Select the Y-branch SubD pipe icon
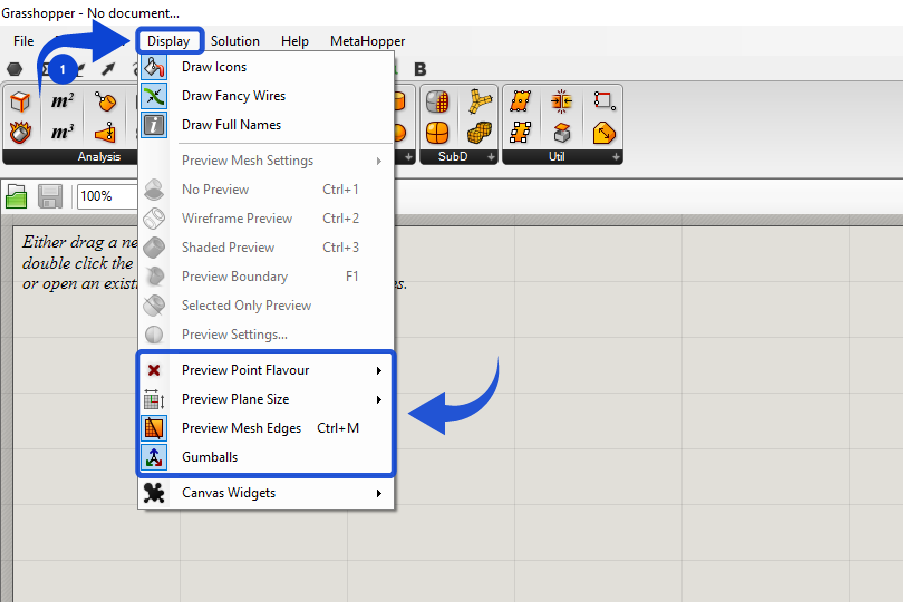The image size is (904, 603). [479, 101]
